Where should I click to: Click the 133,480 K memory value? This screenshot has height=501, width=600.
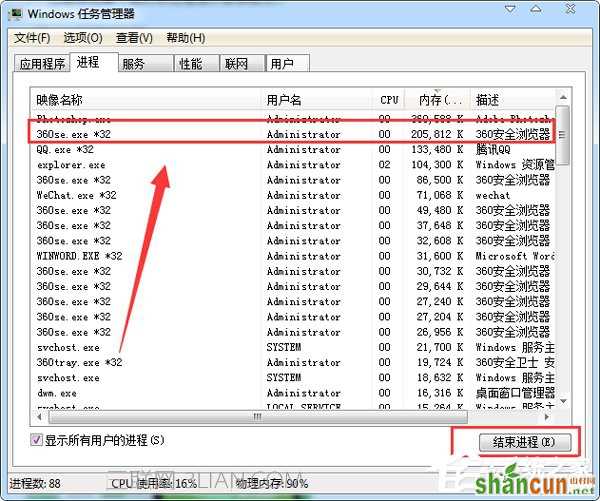click(437, 150)
